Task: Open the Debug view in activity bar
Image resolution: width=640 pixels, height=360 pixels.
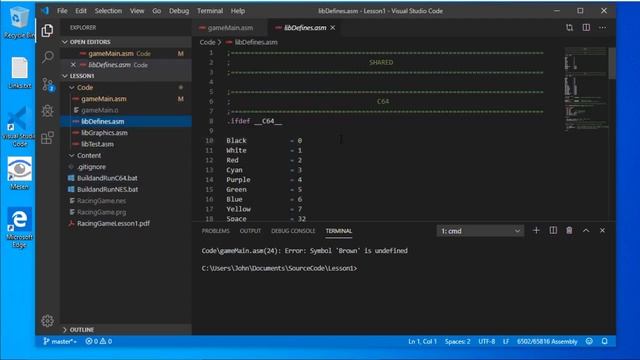Action: point(47,111)
